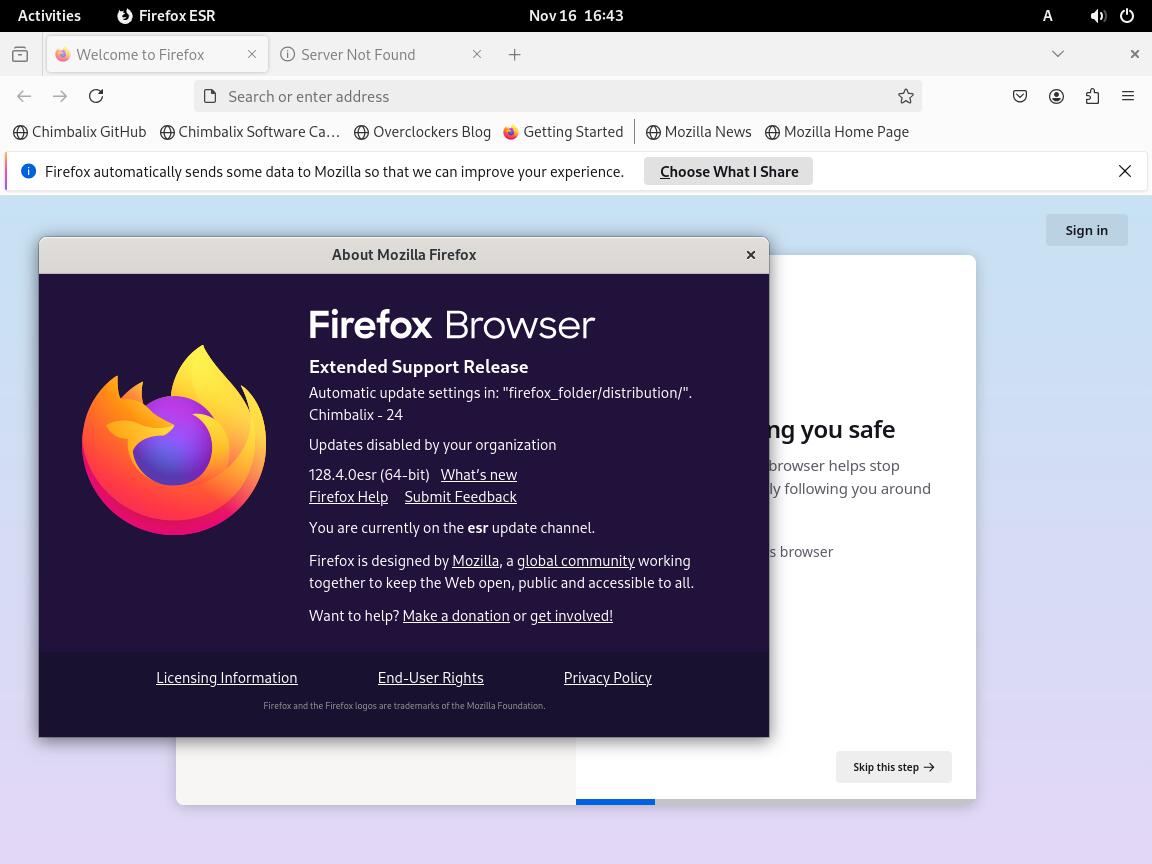Close the About Mozilla Firefox dialog

[751, 255]
